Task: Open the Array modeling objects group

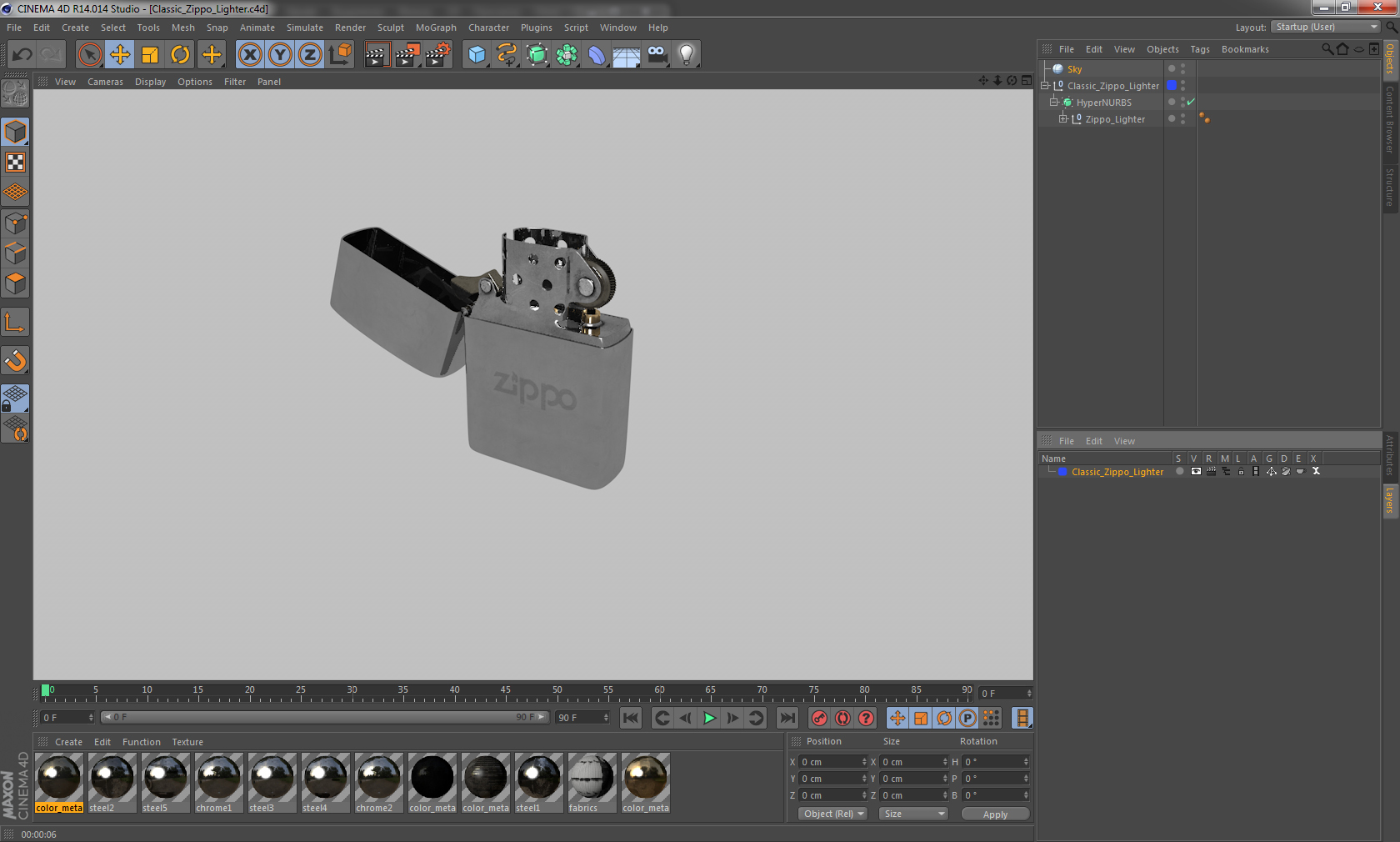Action: [x=567, y=55]
